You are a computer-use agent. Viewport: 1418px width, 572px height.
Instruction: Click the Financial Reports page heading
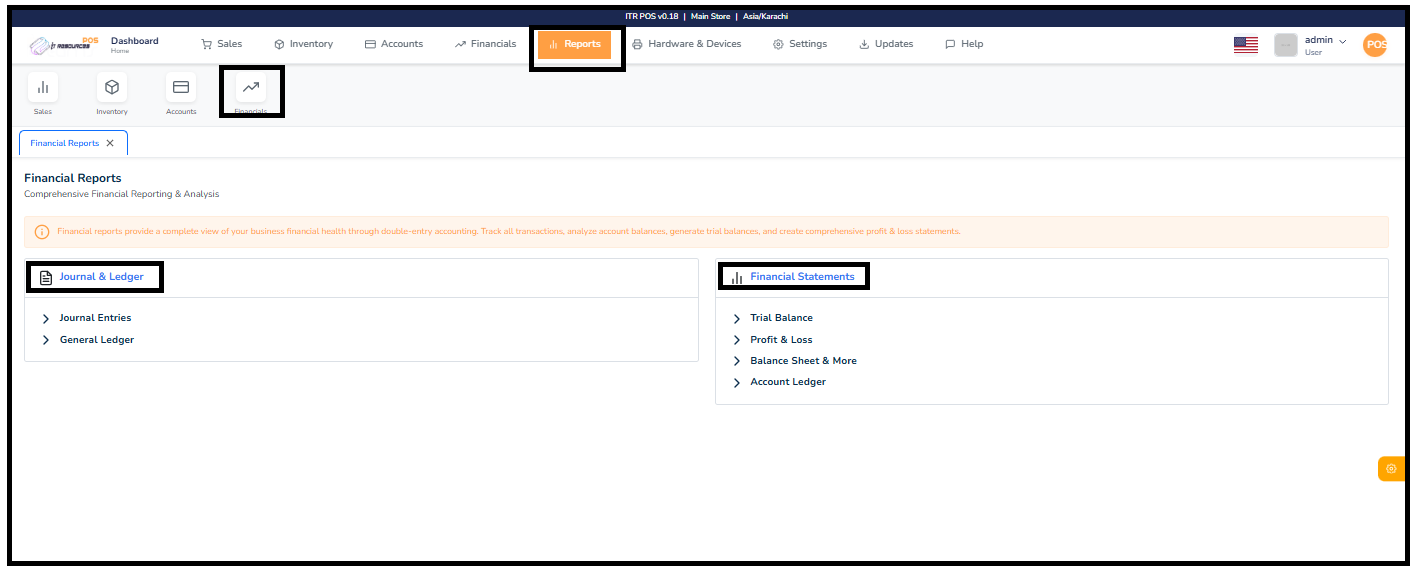[x=73, y=179]
